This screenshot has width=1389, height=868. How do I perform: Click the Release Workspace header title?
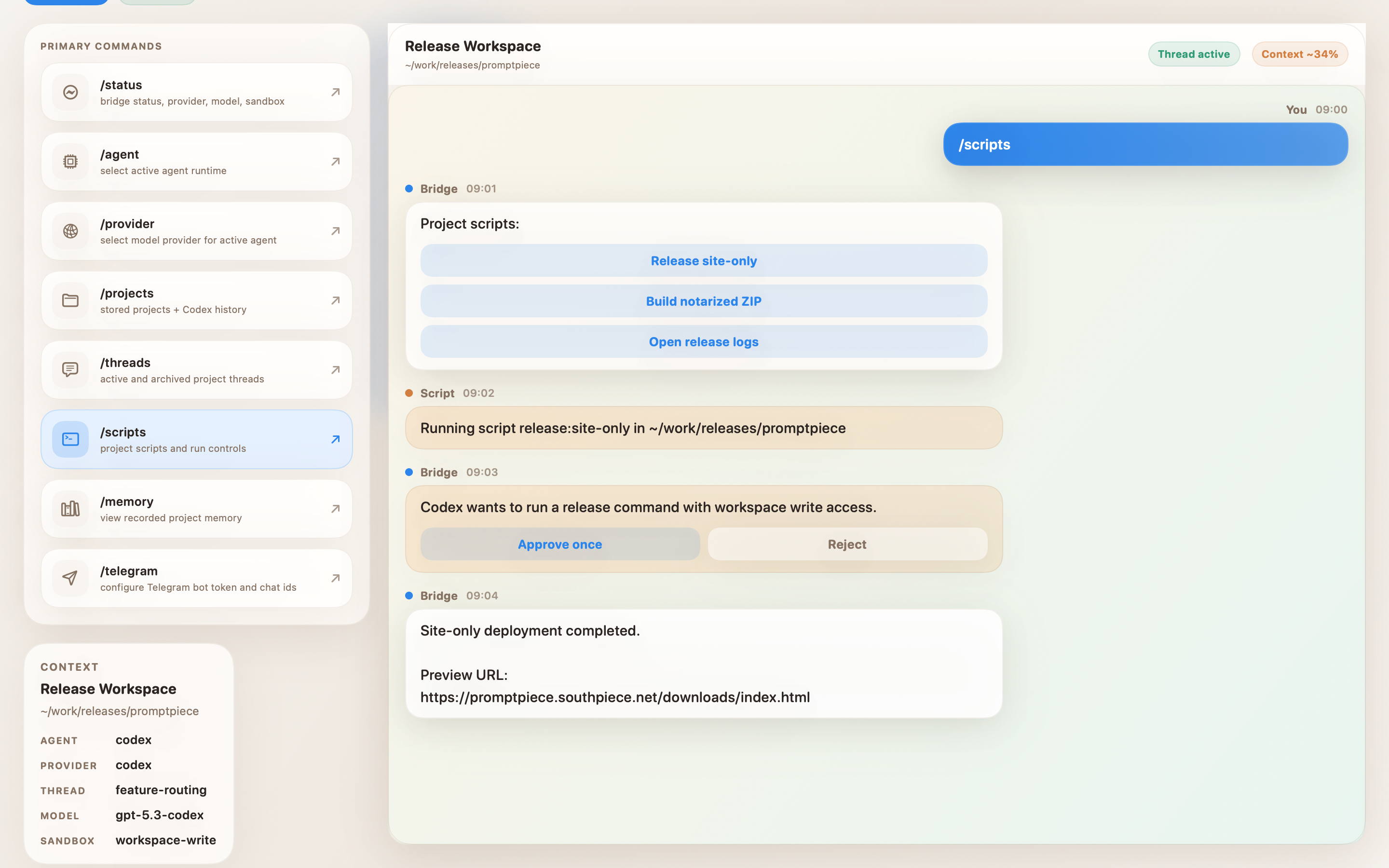pos(473,46)
